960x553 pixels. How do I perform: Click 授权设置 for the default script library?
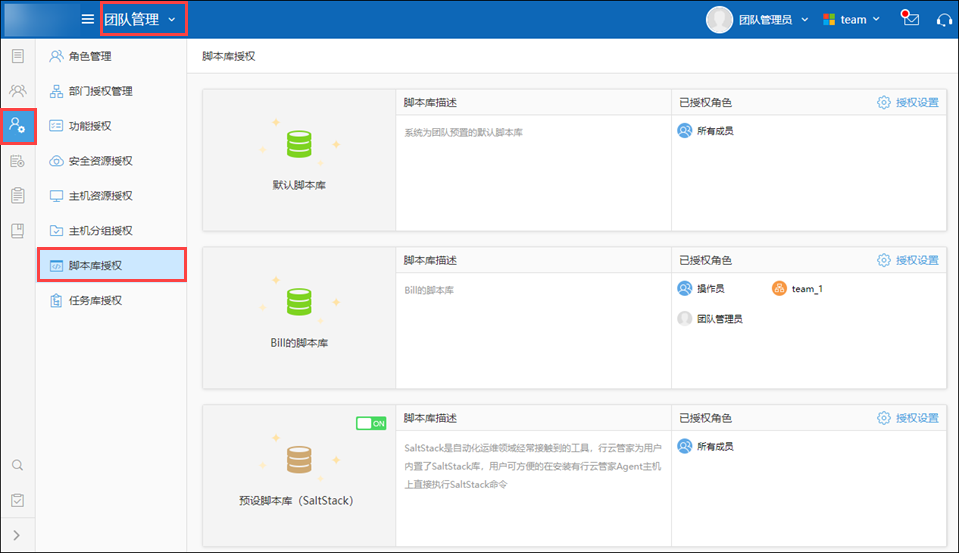coord(908,103)
